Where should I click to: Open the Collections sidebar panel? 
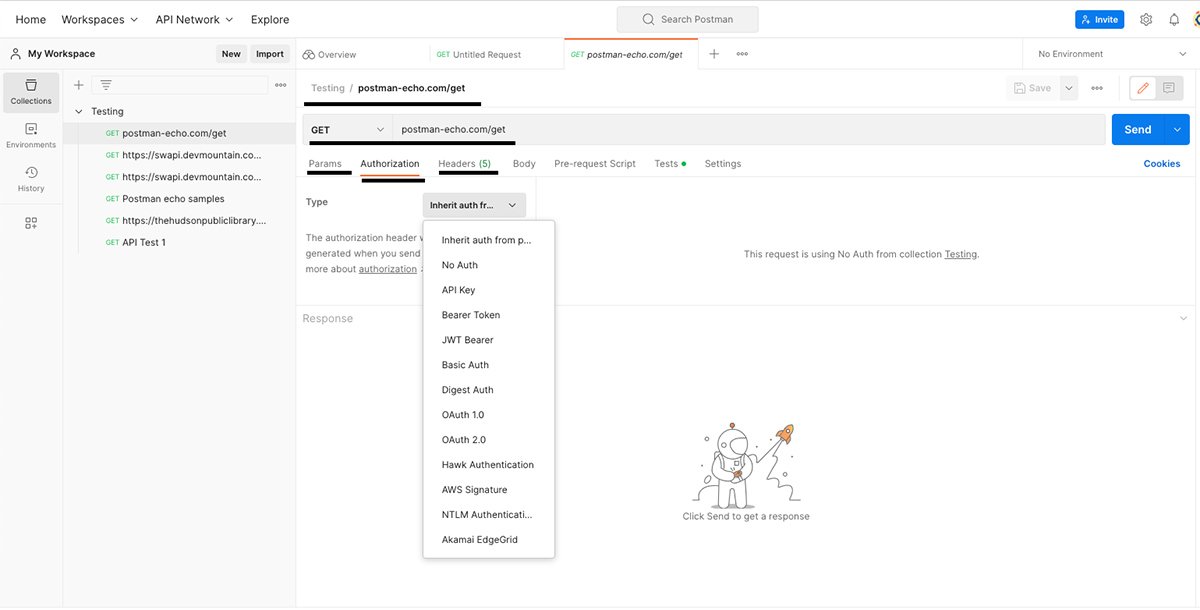pyautogui.click(x=30, y=92)
